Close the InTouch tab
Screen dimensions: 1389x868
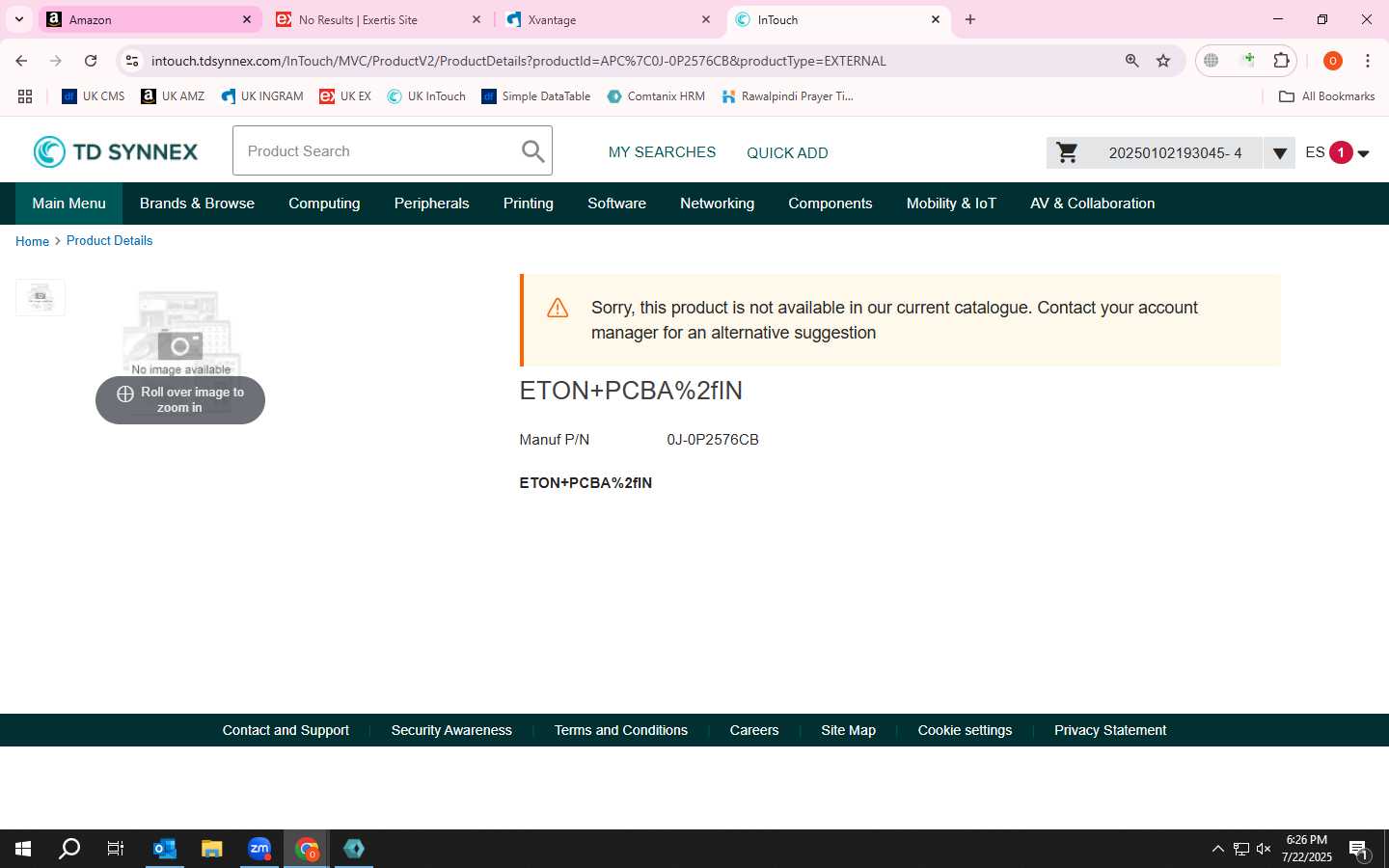pos(935,19)
